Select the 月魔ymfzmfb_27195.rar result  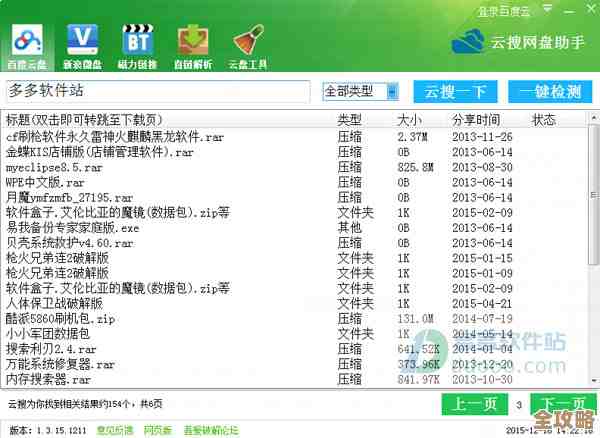tap(295, 197)
